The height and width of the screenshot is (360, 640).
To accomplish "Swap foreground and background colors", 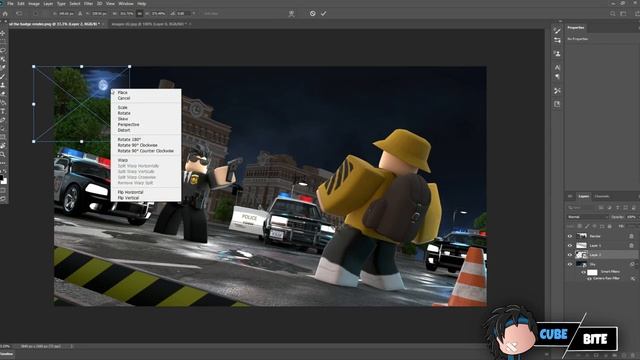I will pos(5,172).
